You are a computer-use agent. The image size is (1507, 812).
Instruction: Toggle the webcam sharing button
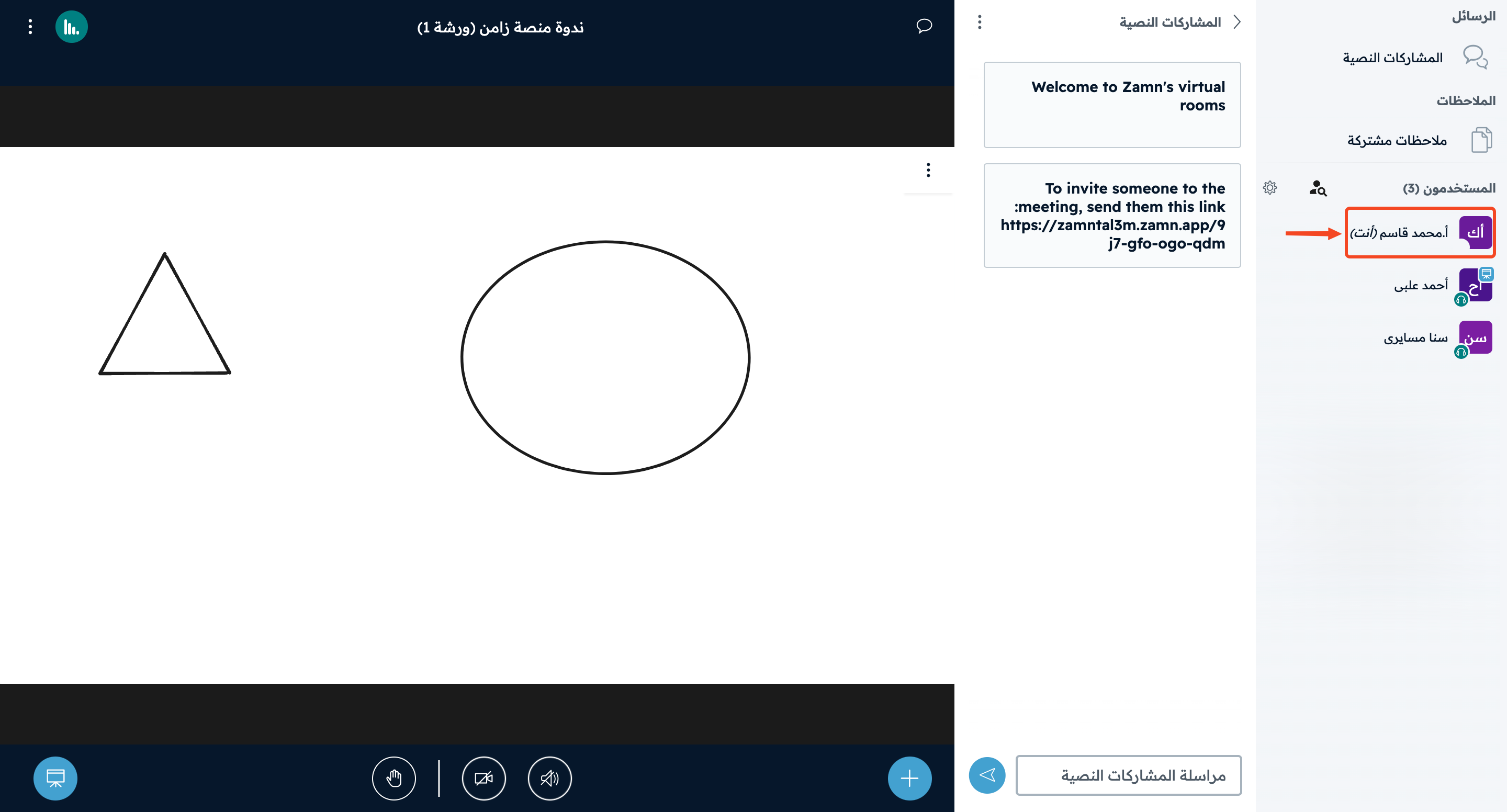[483, 778]
